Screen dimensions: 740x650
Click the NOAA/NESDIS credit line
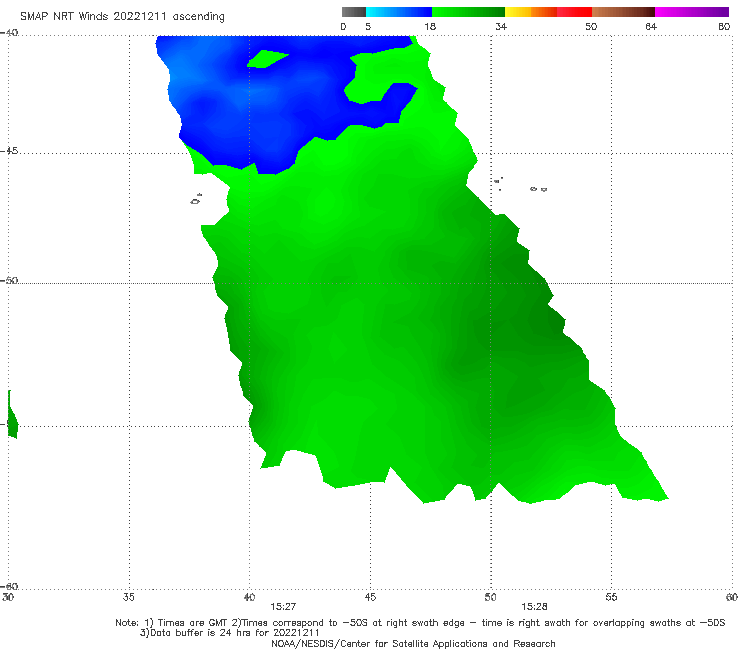click(x=413, y=644)
